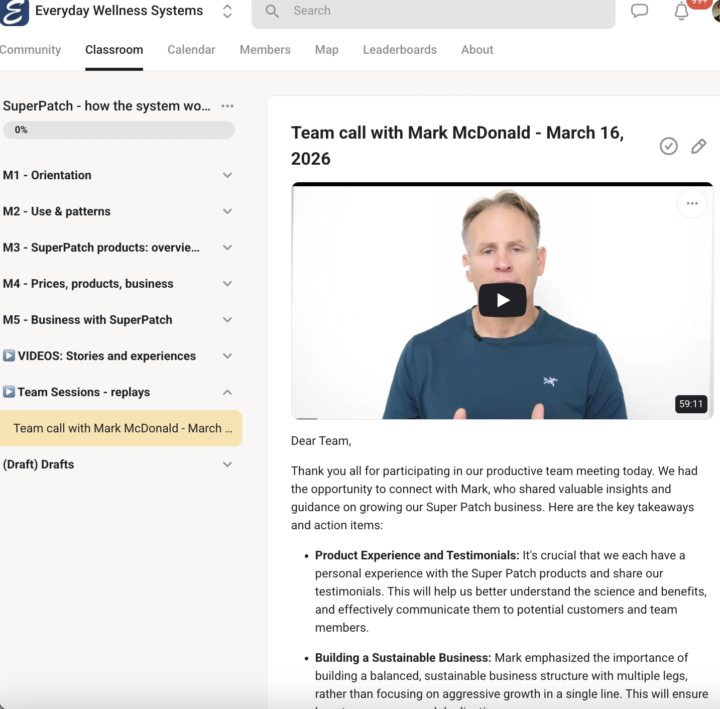Open the Map tab
Image resolution: width=720 pixels, height=709 pixels.
tap(326, 50)
